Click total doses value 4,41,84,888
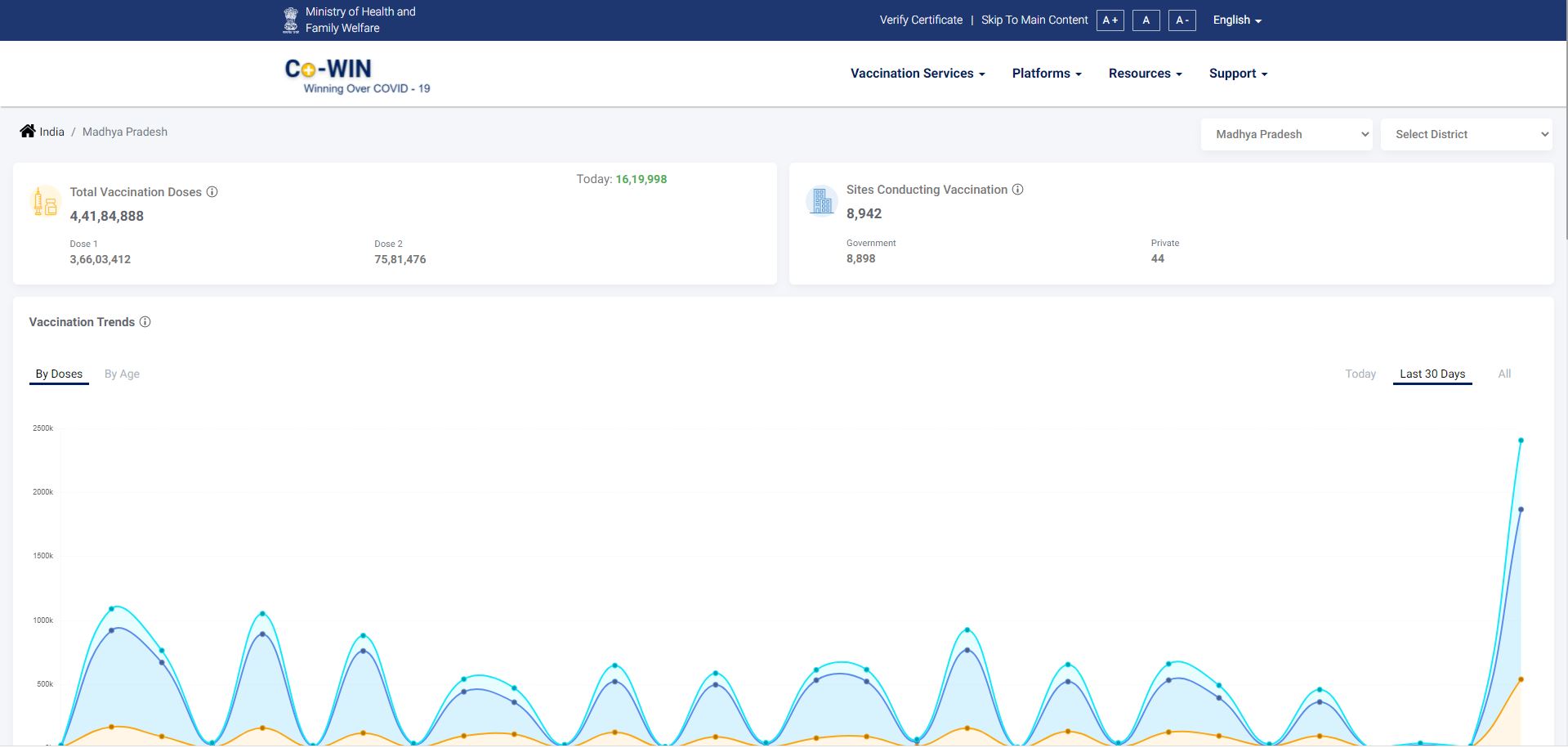Viewport: 1568px width, 748px height. [106, 216]
